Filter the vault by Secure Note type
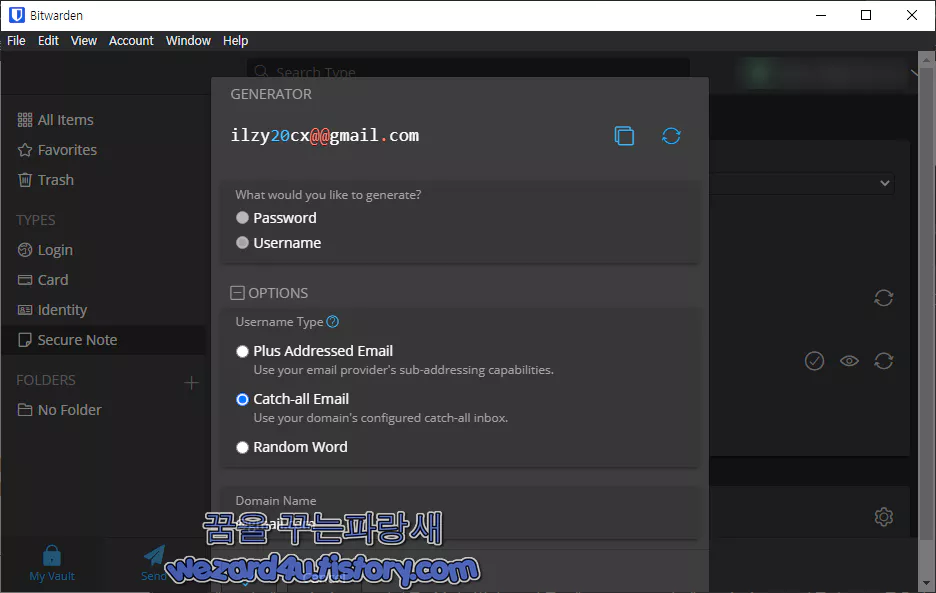 pyautogui.click(x=78, y=340)
